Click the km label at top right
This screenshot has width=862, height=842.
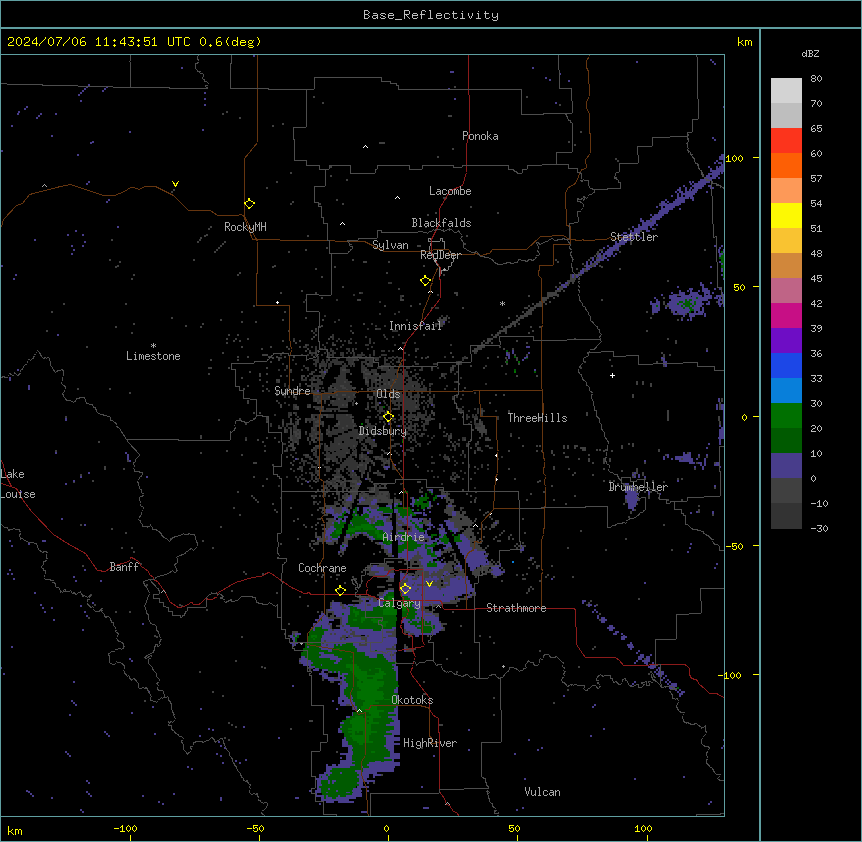(744, 42)
